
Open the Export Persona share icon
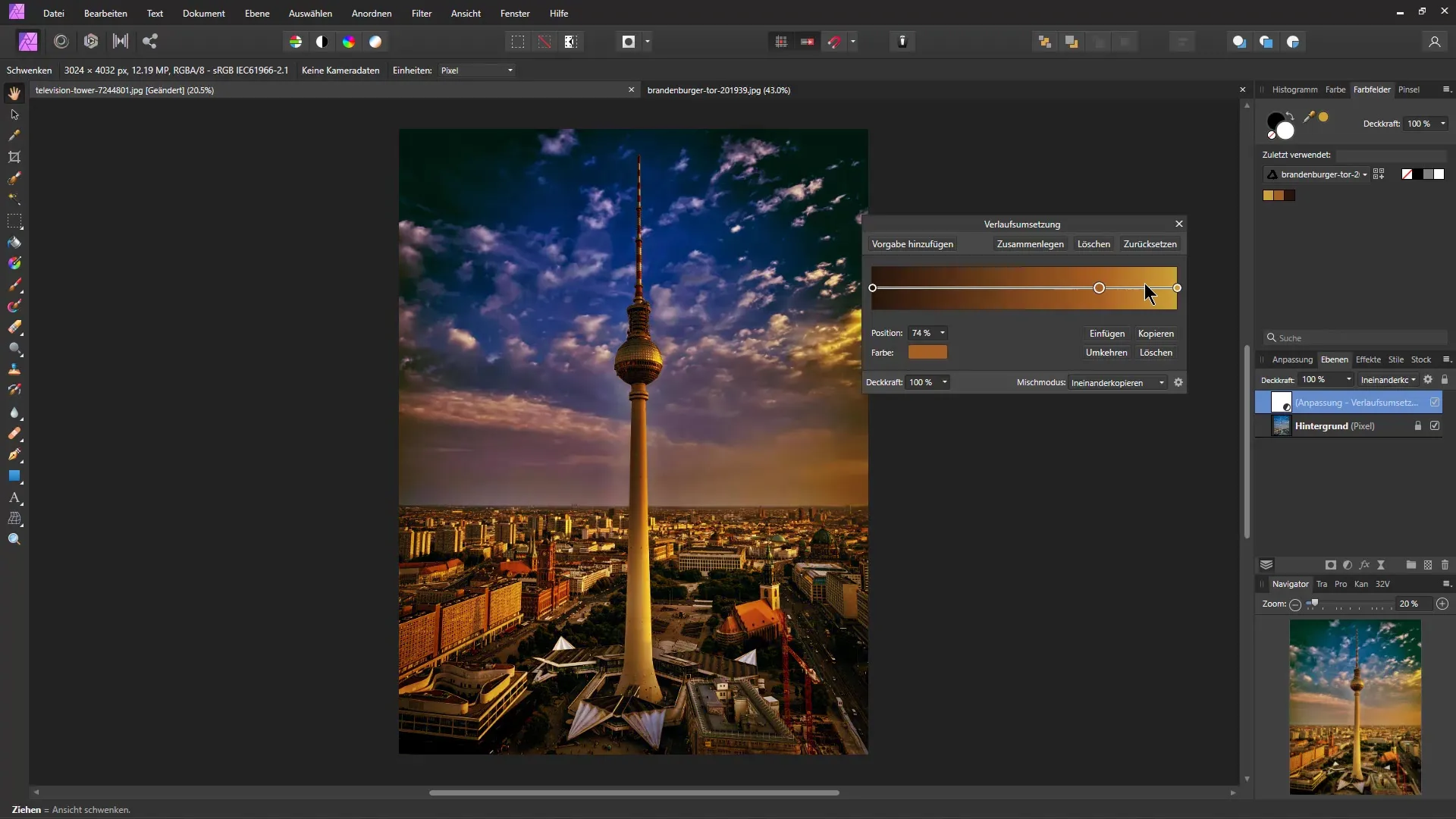(150, 42)
